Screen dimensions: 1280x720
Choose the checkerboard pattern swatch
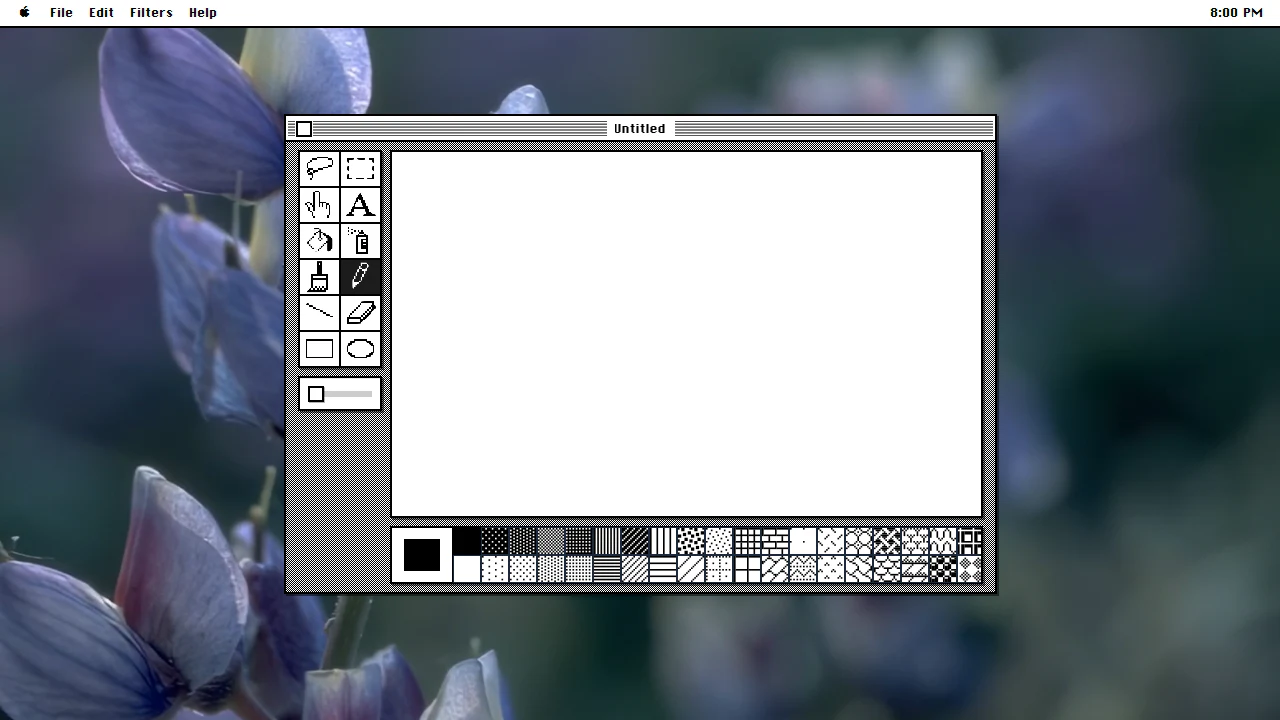click(x=943, y=569)
